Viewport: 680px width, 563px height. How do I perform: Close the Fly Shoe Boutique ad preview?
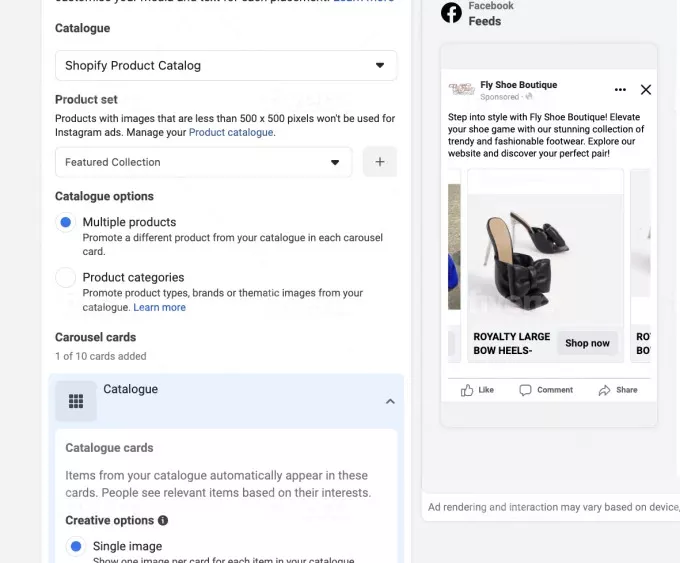(x=646, y=90)
